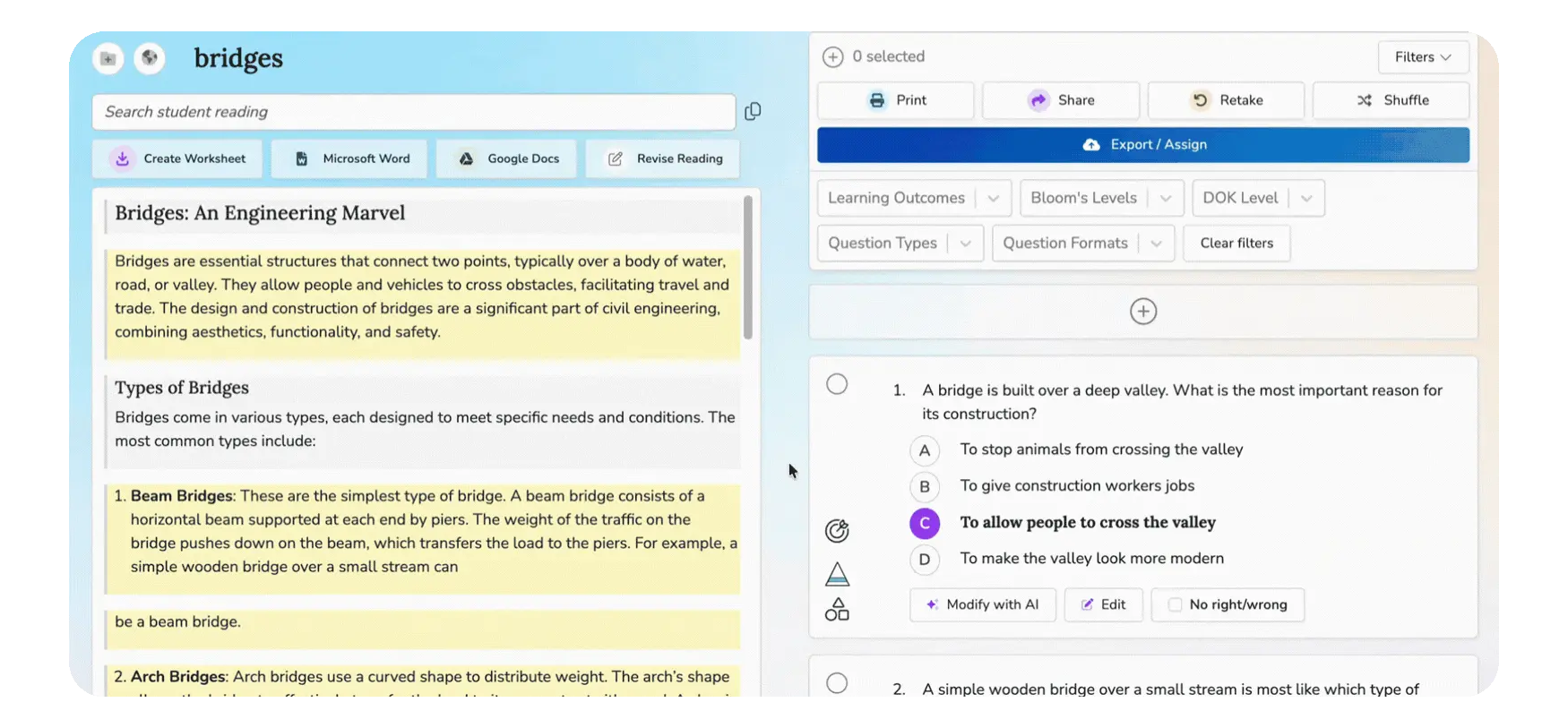Viewport: 1568px width, 728px height.
Task: Click the shapes icon beside question 1
Action: point(837,610)
